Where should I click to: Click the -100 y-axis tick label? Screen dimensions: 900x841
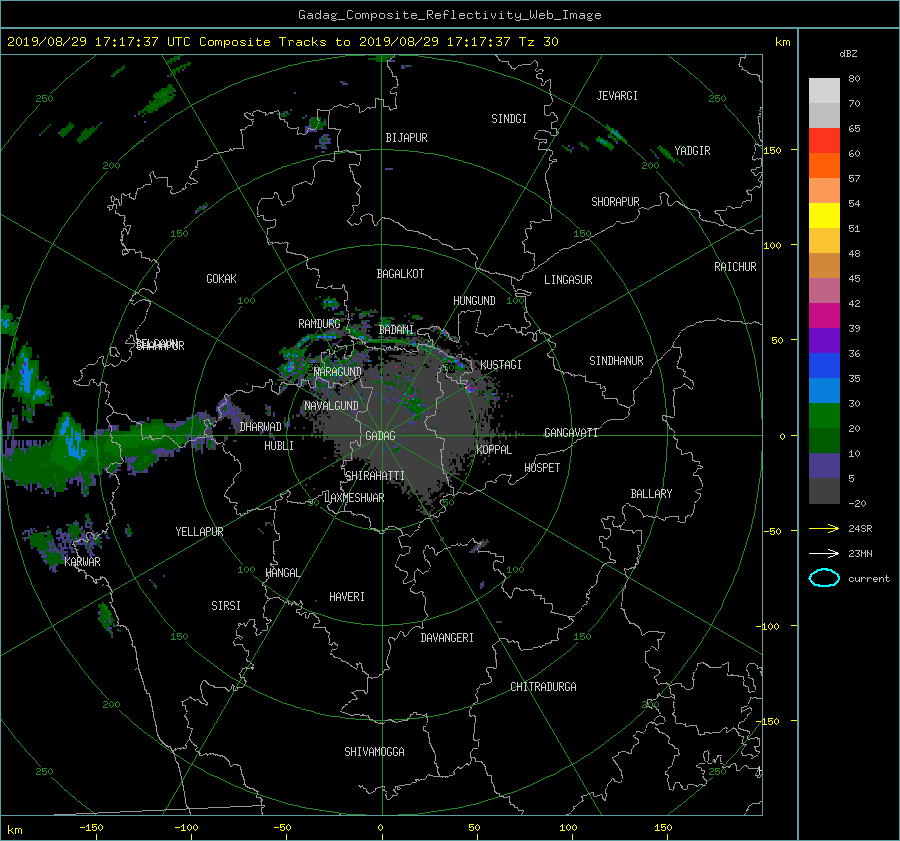pos(767,626)
